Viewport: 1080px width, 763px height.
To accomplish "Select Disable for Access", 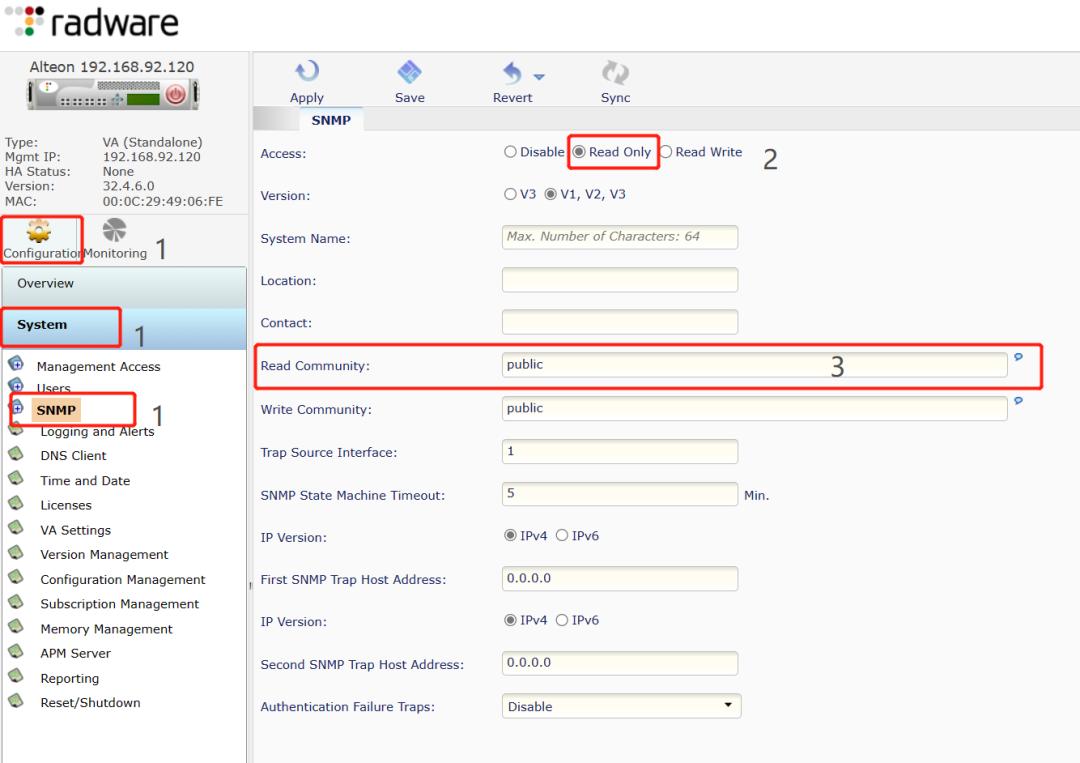I will click(x=510, y=152).
